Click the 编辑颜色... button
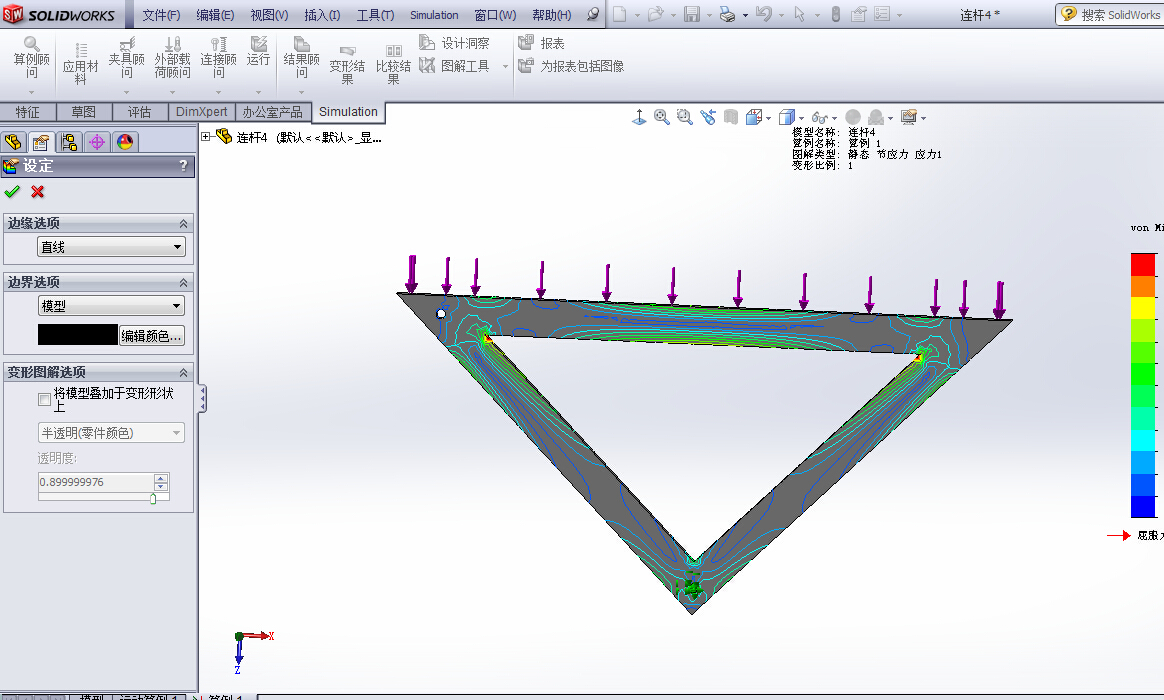This screenshot has width=1164, height=700. point(151,336)
